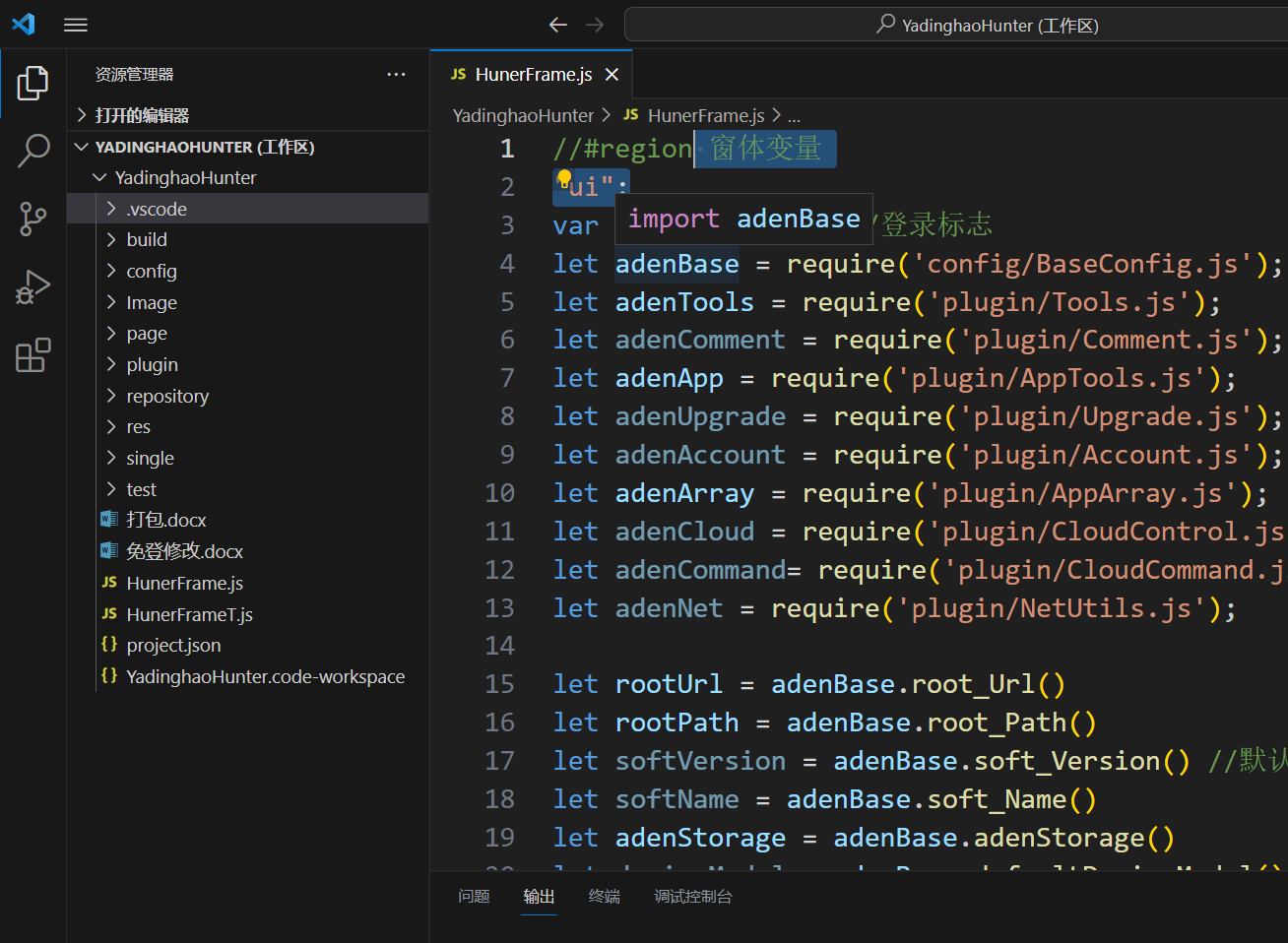Click softName variable on line 18
1288x943 pixels.
676,799
